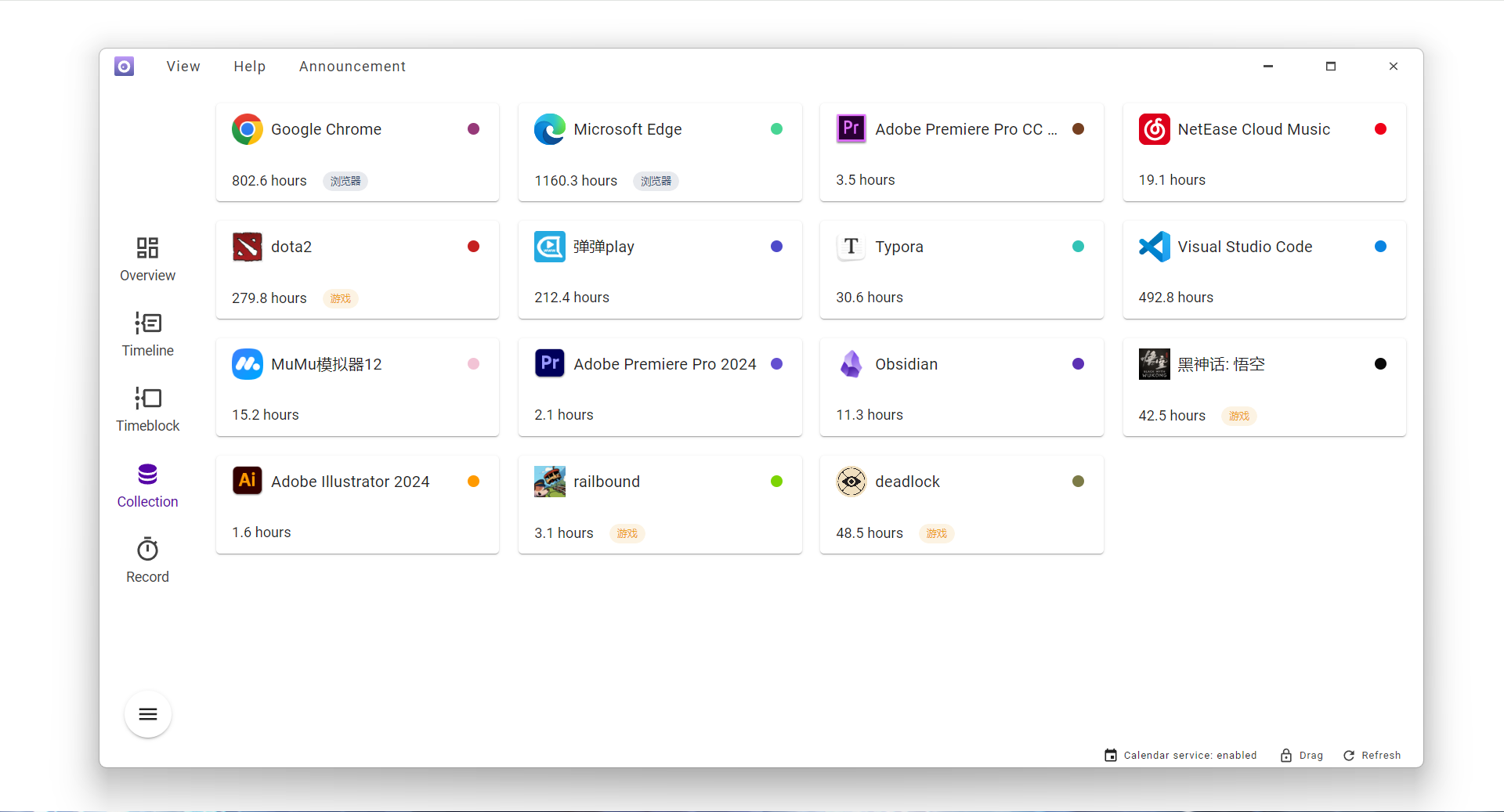This screenshot has height=812, width=1504.
Task: Click the app logo icon in the title bar
Action: tap(124, 67)
